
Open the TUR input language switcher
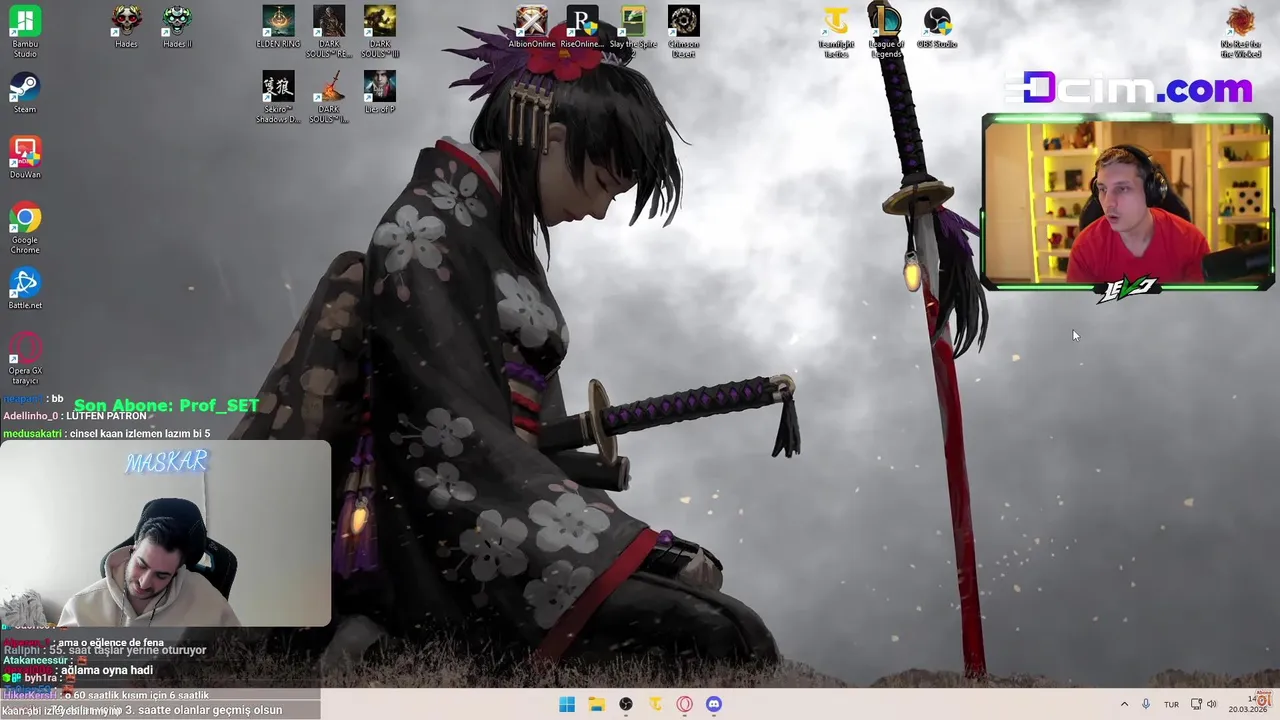[x=1171, y=705]
